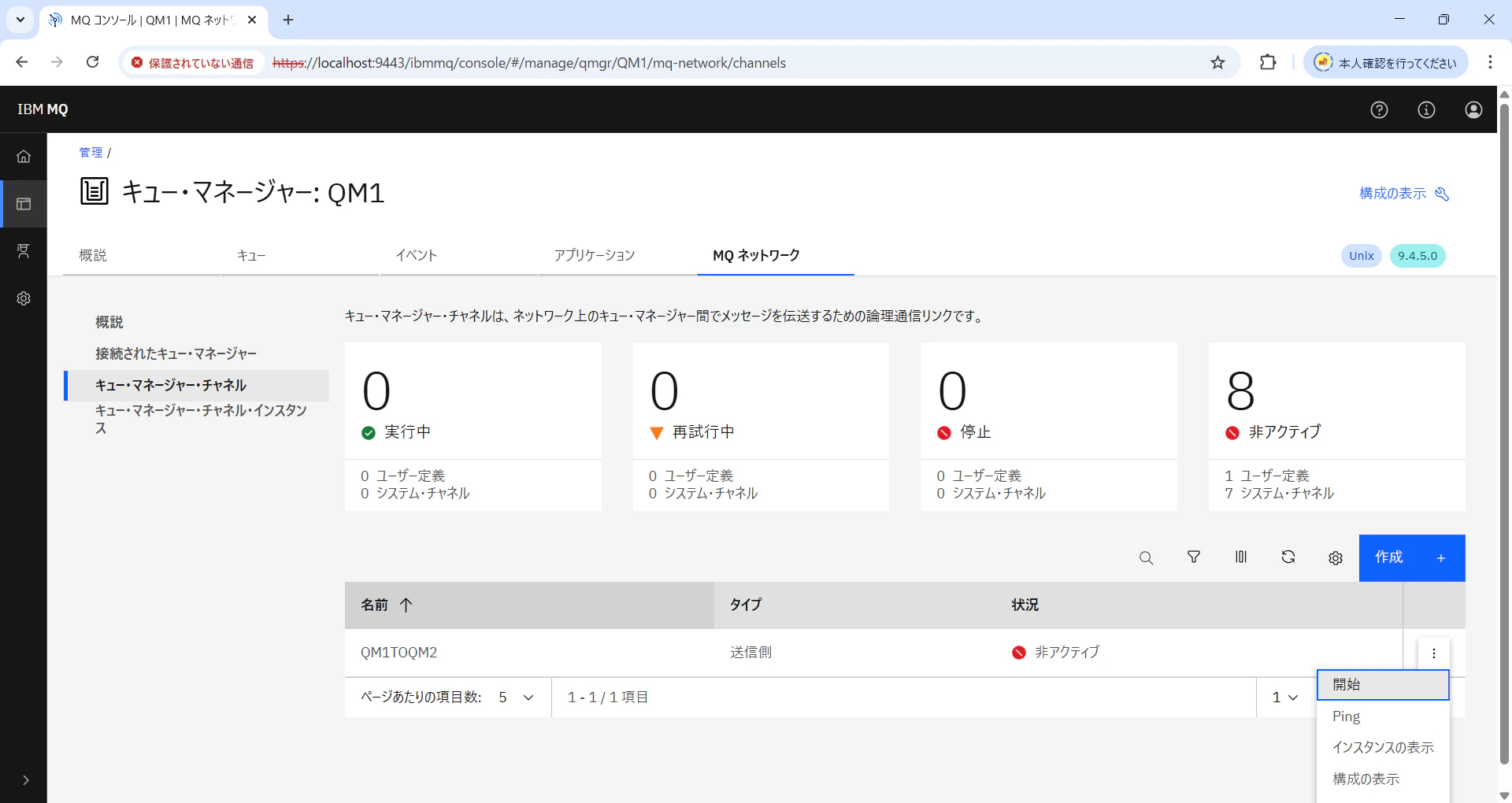
Task: Open the sidebar settings gear icon
Action: point(24,298)
